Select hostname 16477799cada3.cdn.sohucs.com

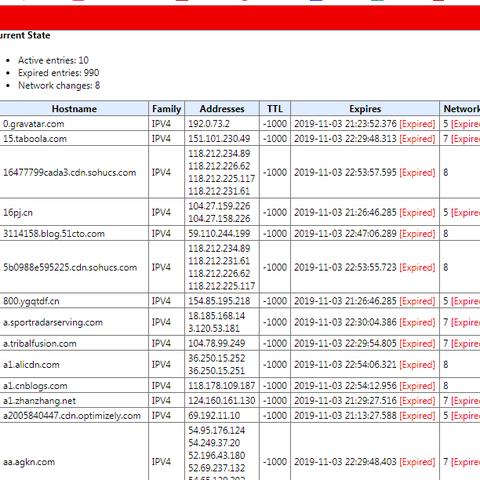[70, 172]
